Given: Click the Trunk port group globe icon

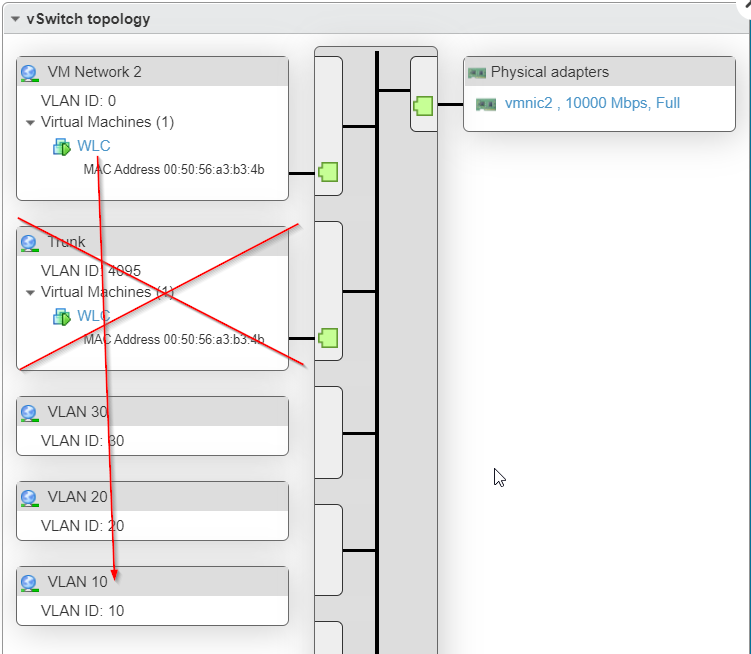Looking at the screenshot, I should pyautogui.click(x=29, y=243).
